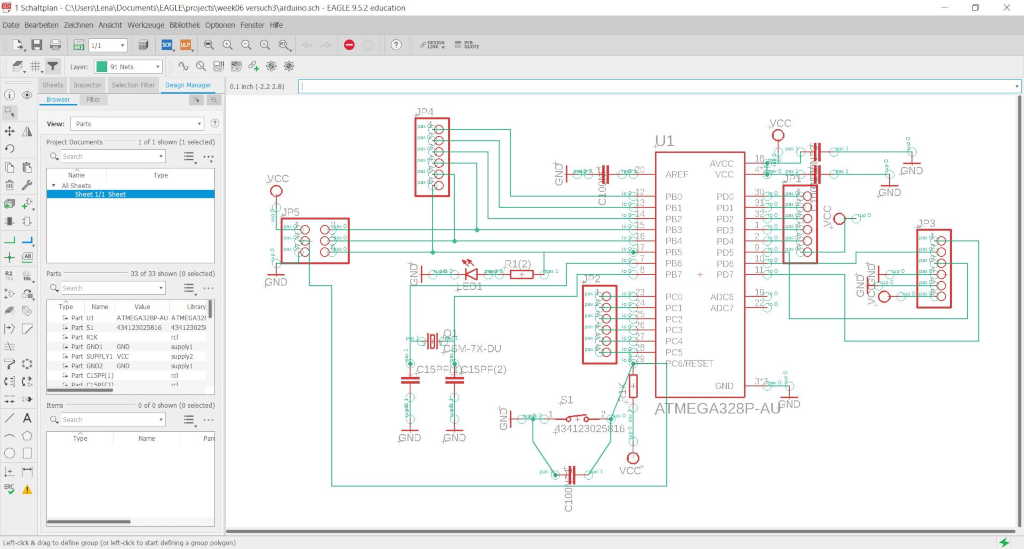Switch to the Filter sub-tab
Screen dimensions: 1024x549
point(93,100)
